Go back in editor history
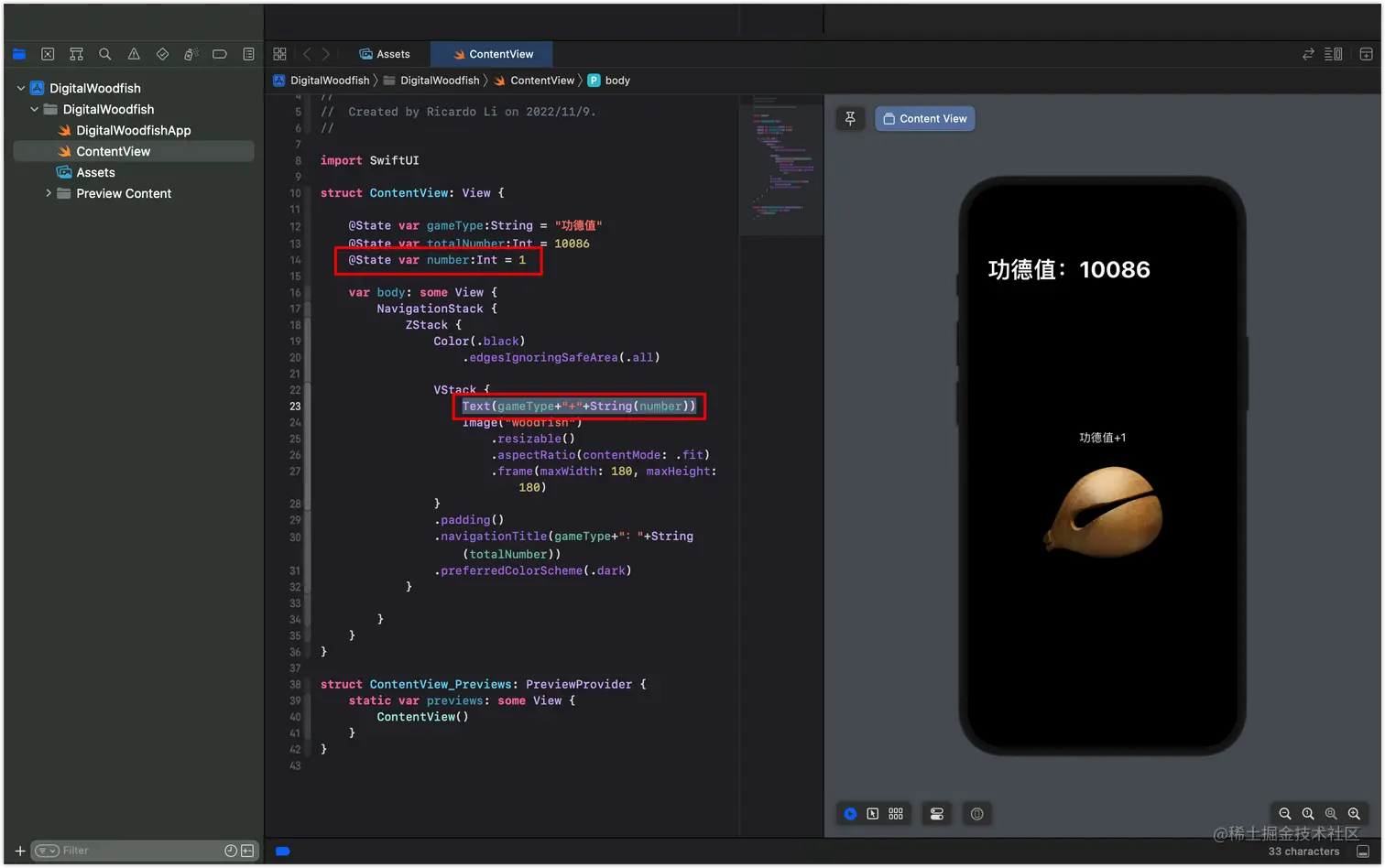The image size is (1385, 868). [x=307, y=54]
